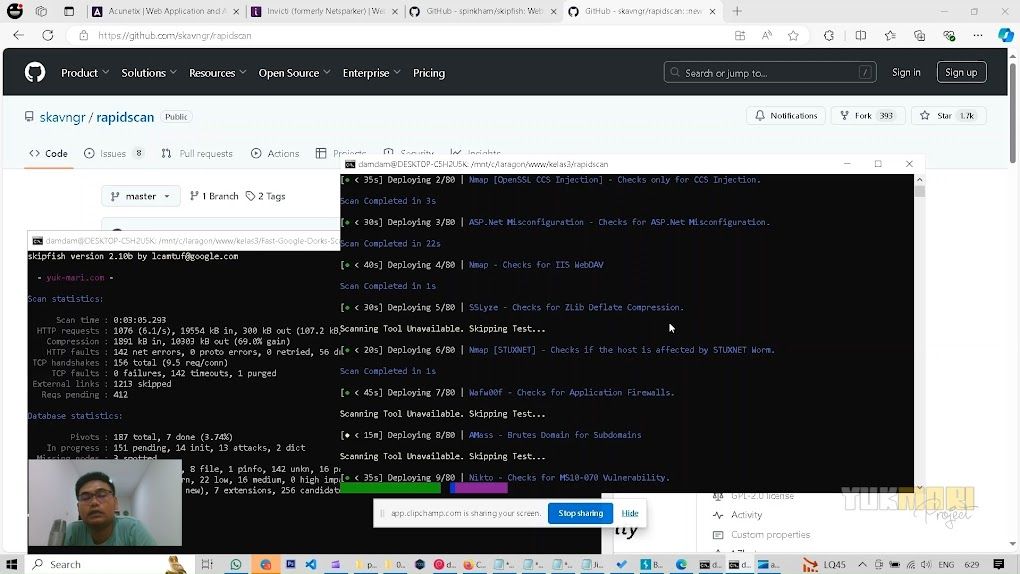Star the rapidscan repository
Screen dimensions: 1020x574
tap(948, 116)
